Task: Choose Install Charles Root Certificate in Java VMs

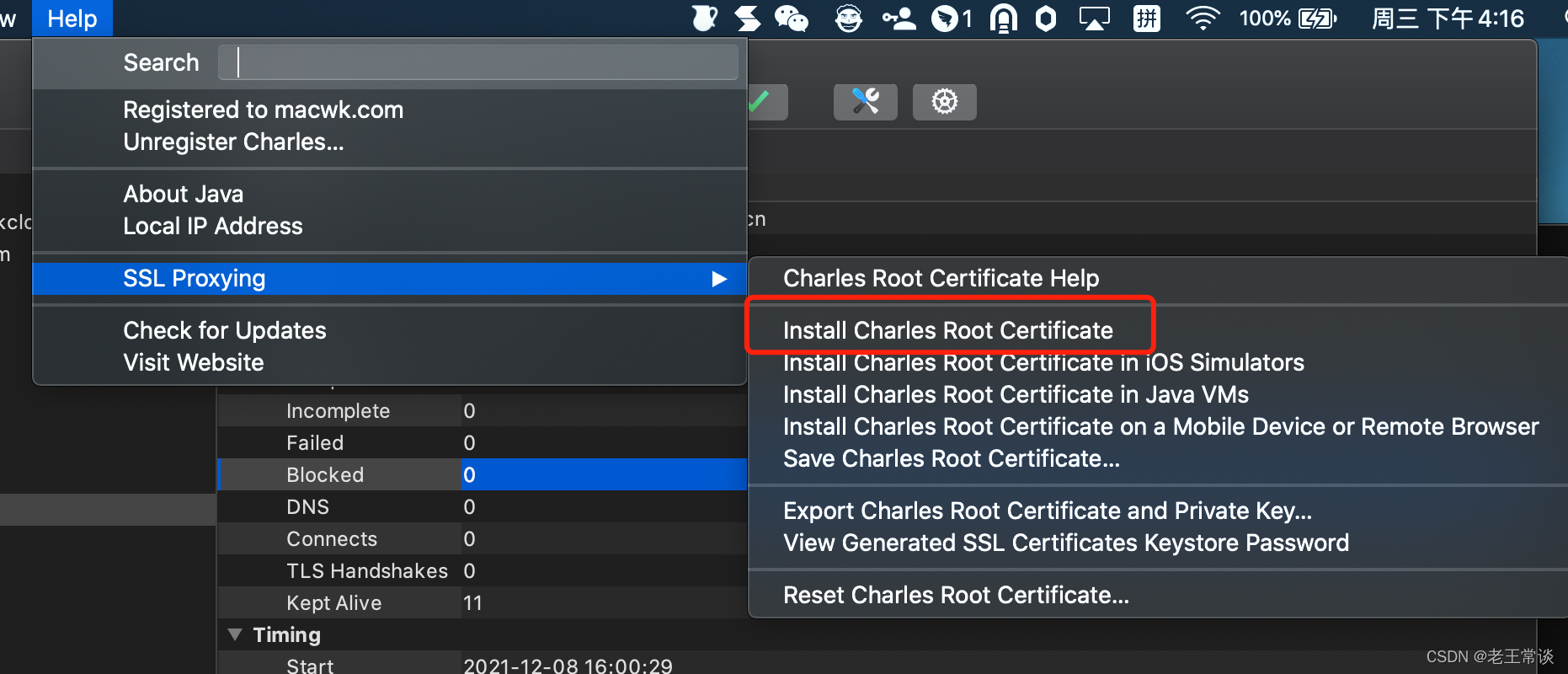Action: tap(1016, 394)
